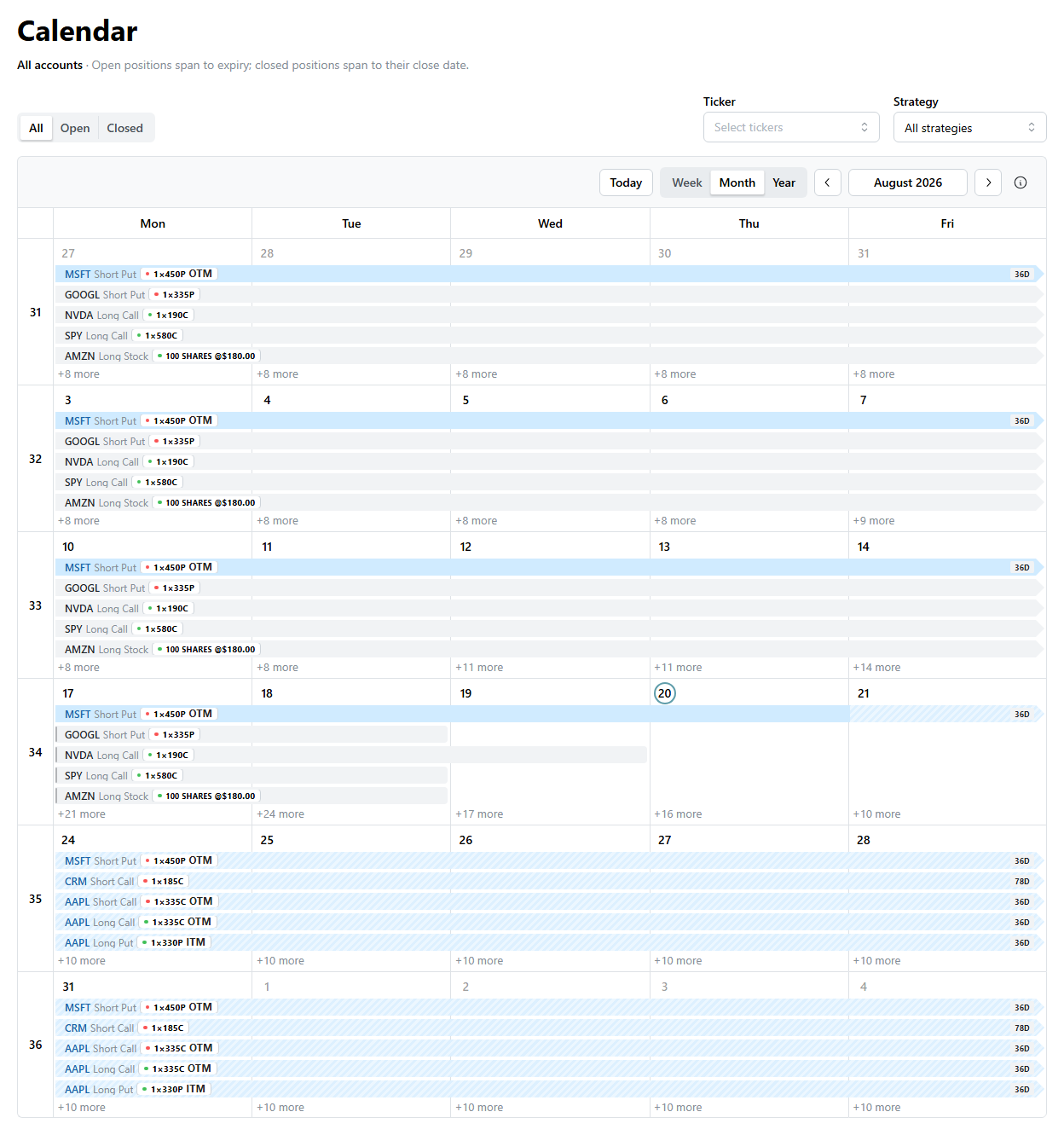This screenshot has height=1135, width=1064.
Task: Expand +9 more on Friday August 7
Action: click(874, 520)
